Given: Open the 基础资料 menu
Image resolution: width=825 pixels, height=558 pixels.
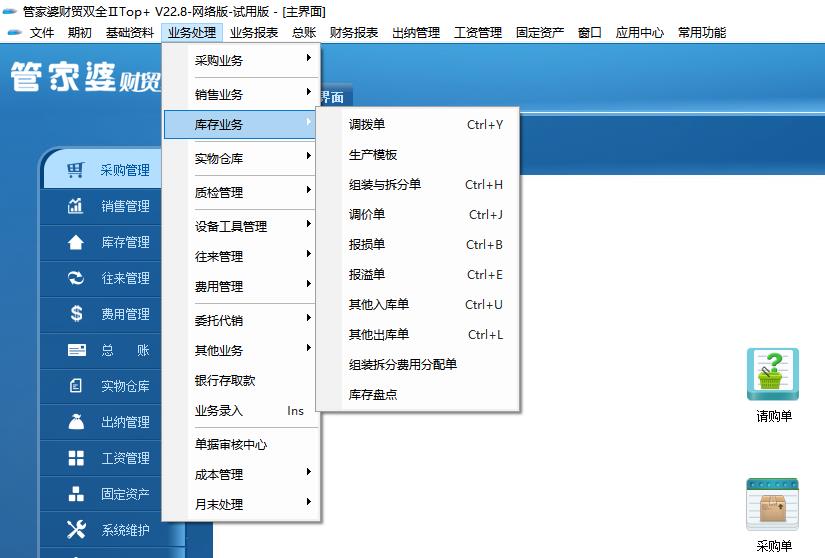Looking at the screenshot, I should (x=129, y=33).
